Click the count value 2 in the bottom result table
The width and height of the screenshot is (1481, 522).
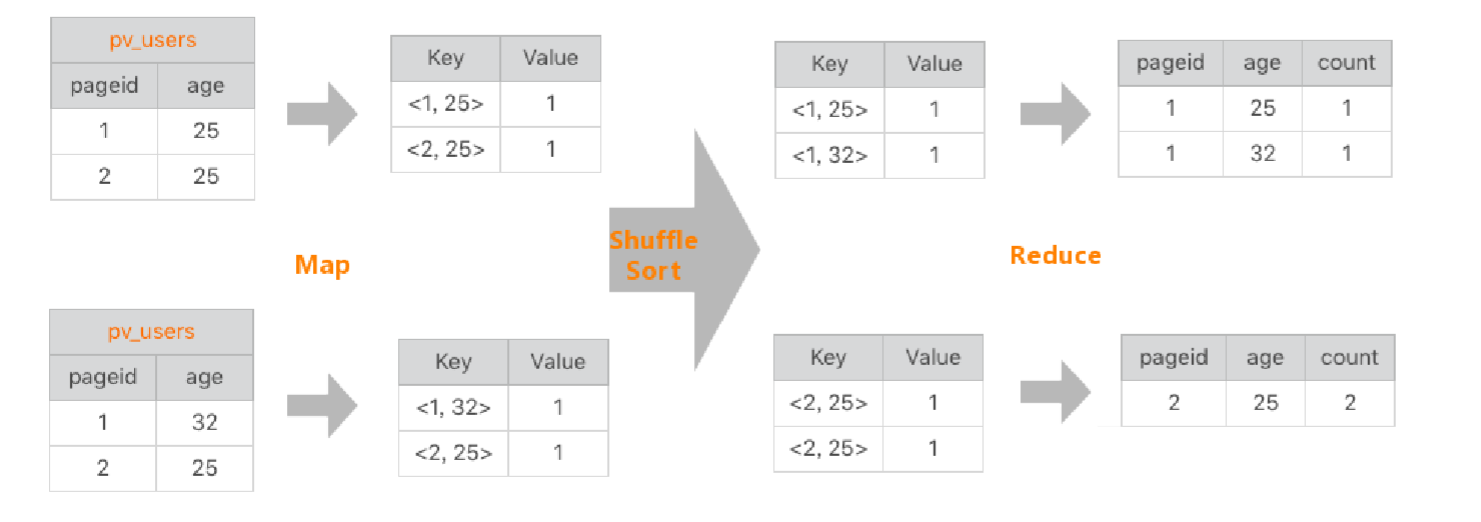(x=1349, y=403)
